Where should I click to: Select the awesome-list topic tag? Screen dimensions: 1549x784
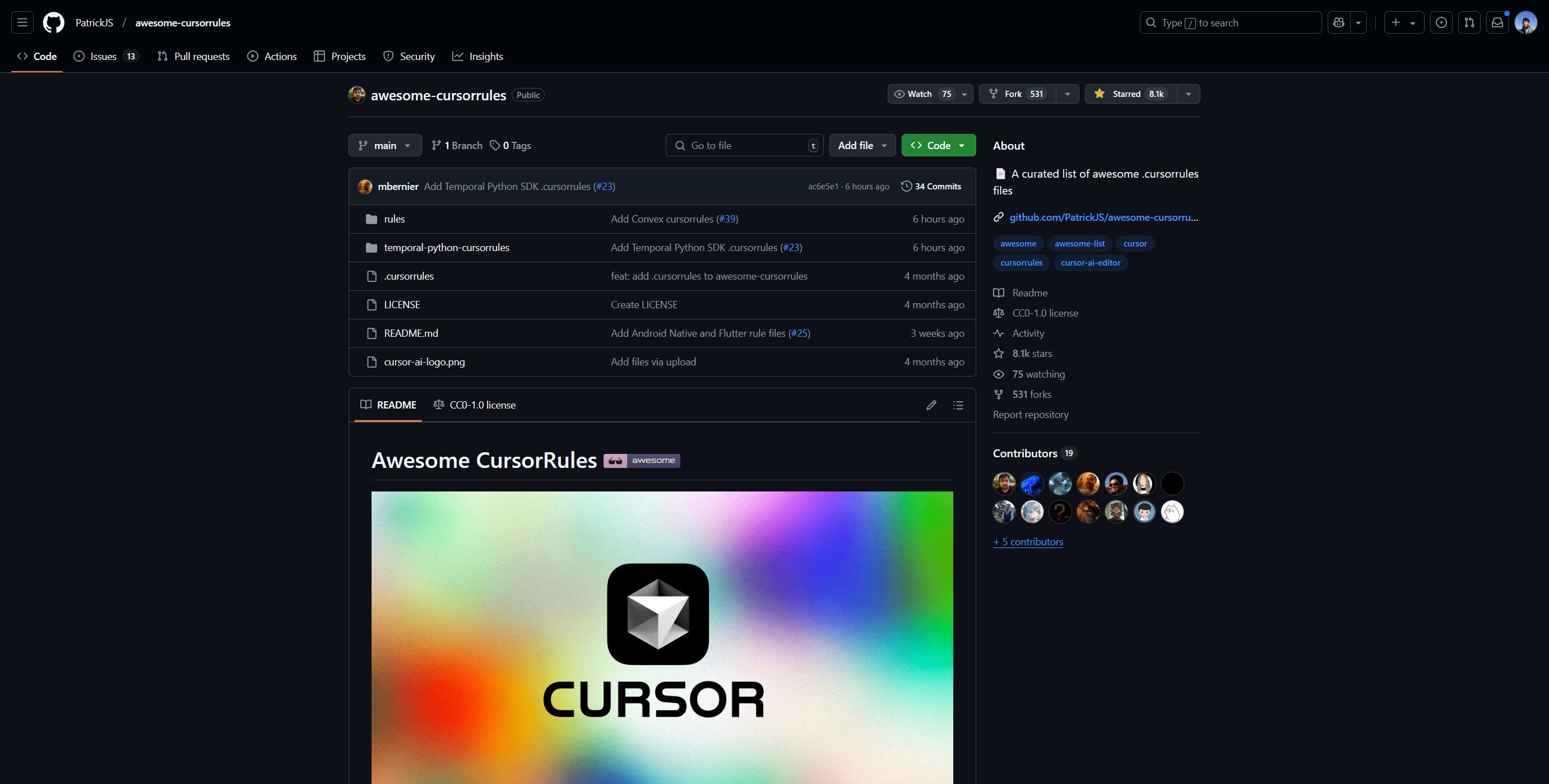(1079, 244)
